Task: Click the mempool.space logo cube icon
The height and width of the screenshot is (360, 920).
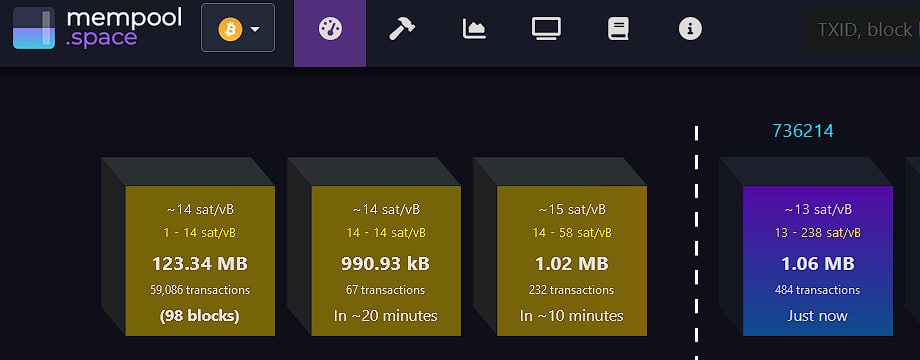Action: pyautogui.click(x=34, y=28)
